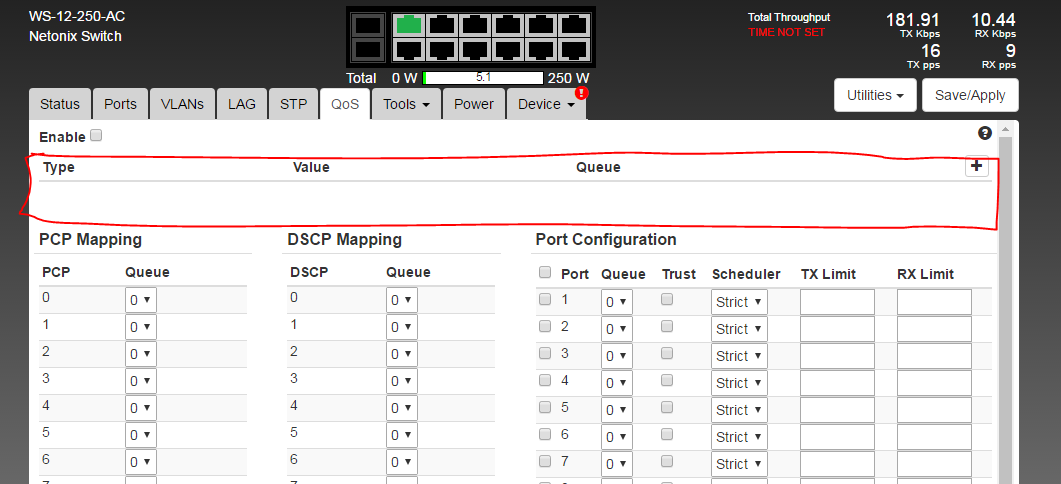
Task: Click the Save/Apply button
Action: (970, 95)
